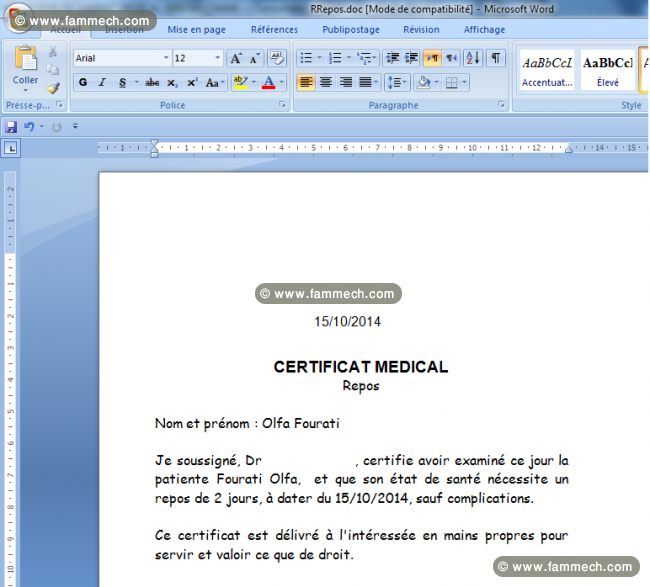Click the Clear Formatting icon
650x587 pixels.
click(x=276, y=58)
